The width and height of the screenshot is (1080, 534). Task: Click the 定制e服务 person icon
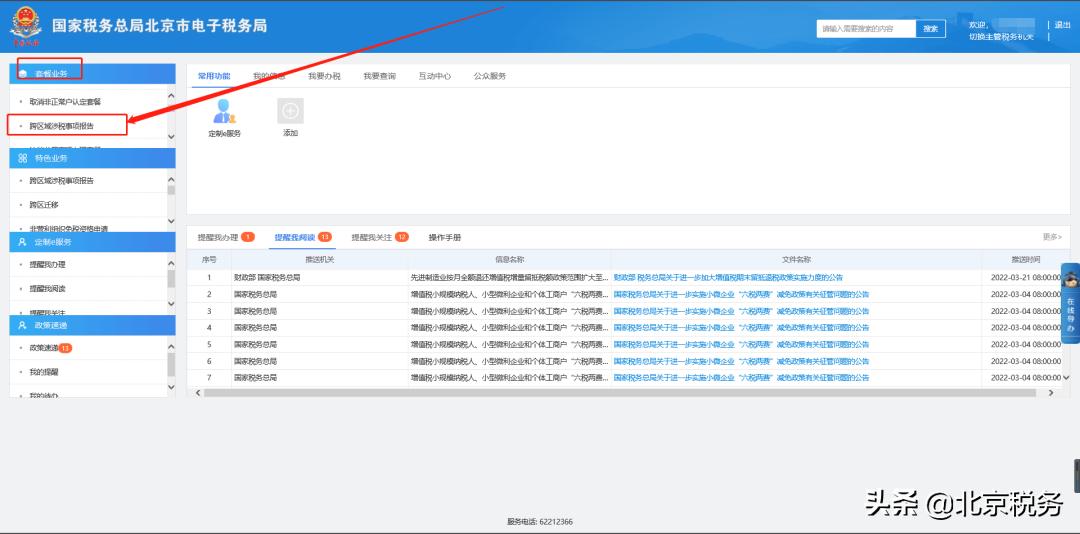224,111
